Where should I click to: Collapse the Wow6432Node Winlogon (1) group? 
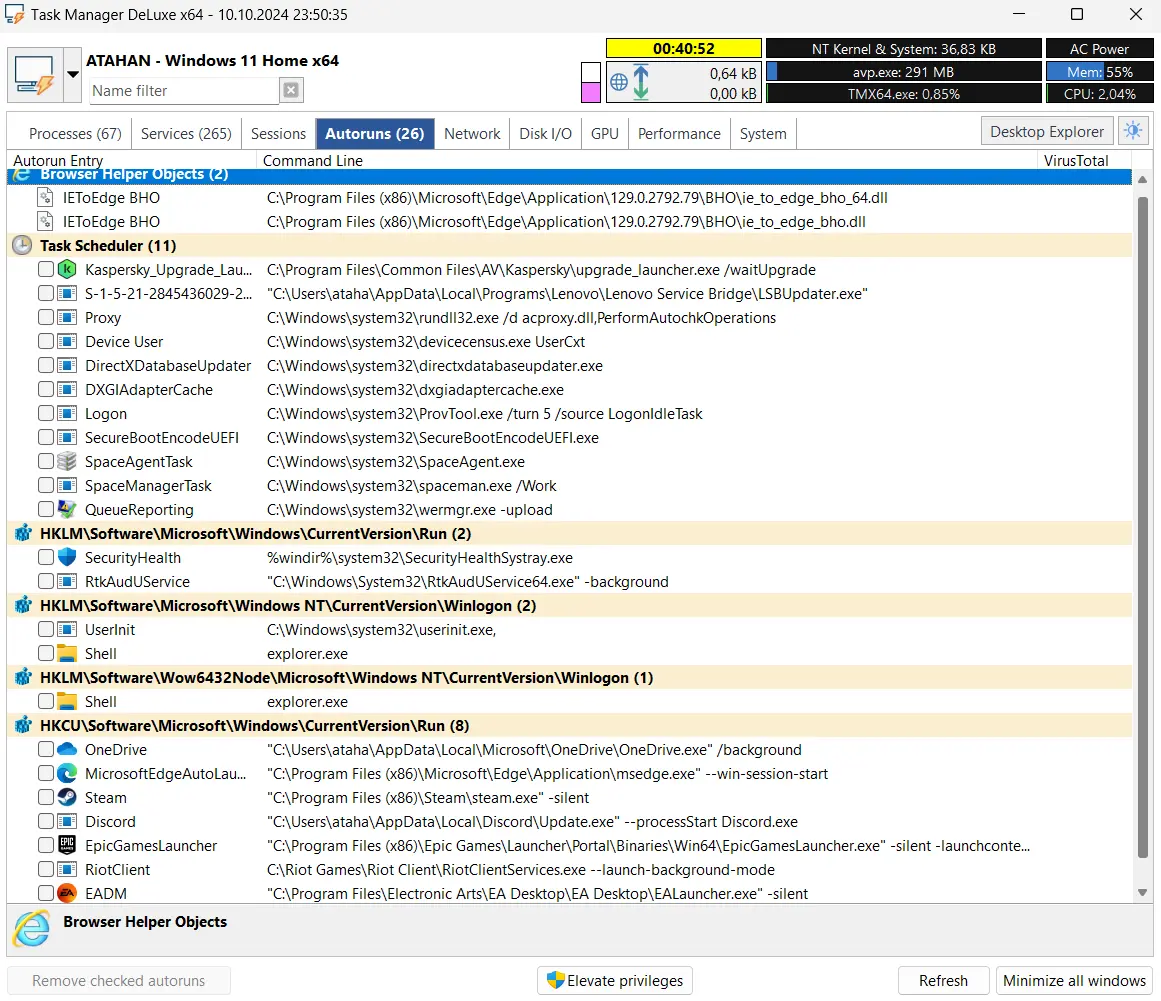[x=569, y=677]
